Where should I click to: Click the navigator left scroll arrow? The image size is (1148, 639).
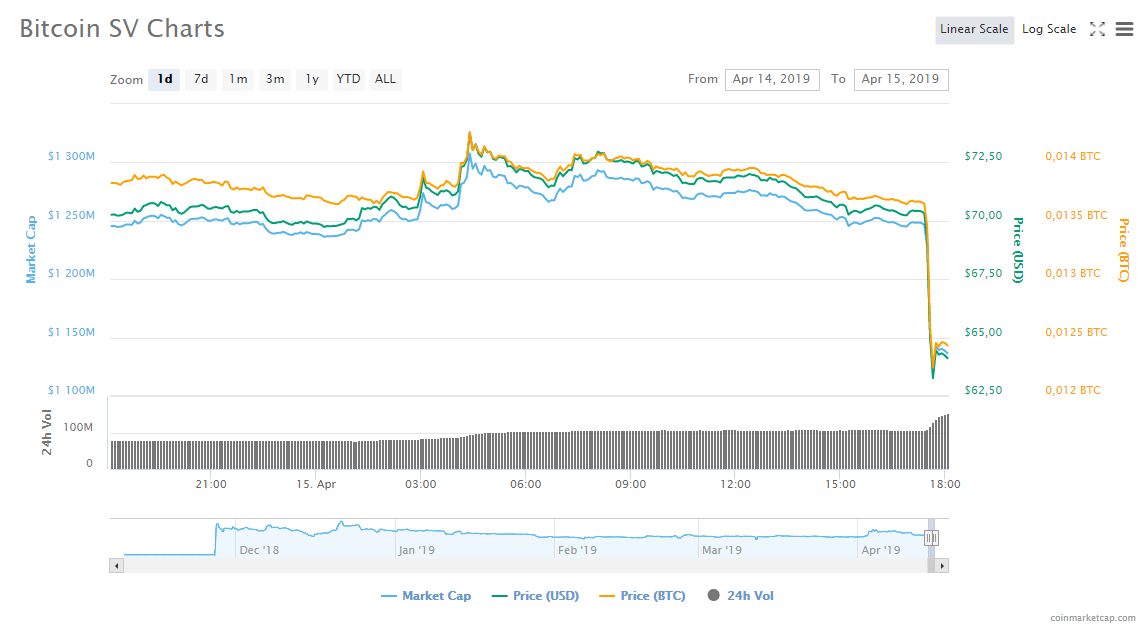[116, 565]
